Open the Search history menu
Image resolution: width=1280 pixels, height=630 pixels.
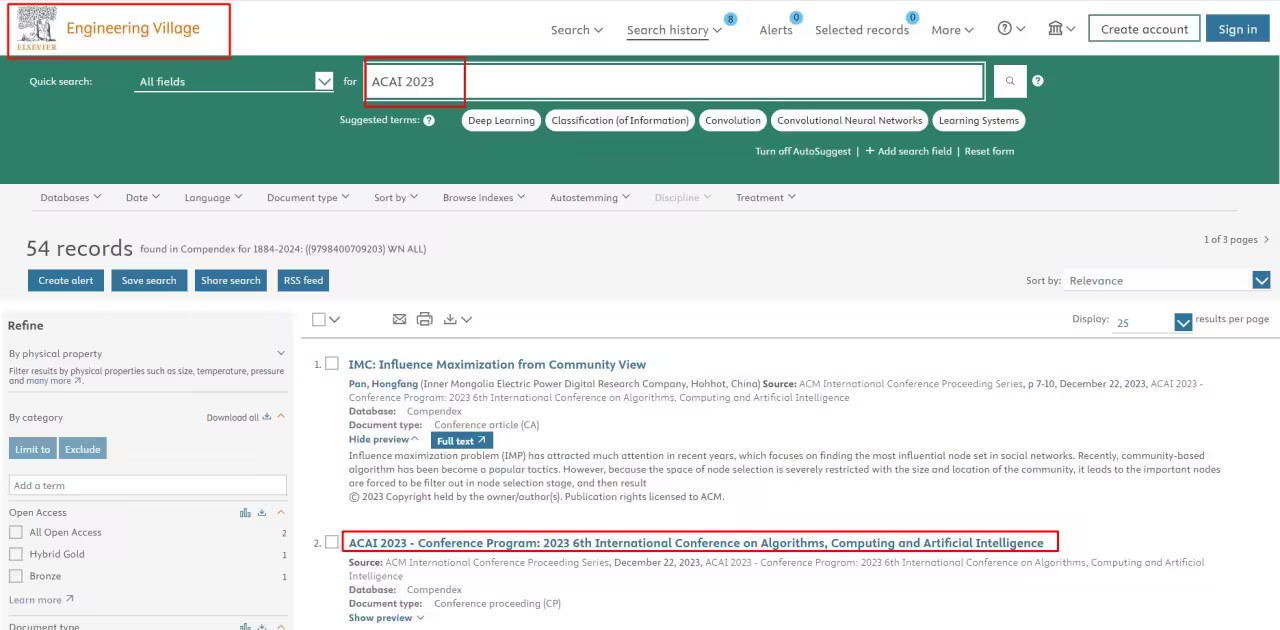pyautogui.click(x=673, y=30)
